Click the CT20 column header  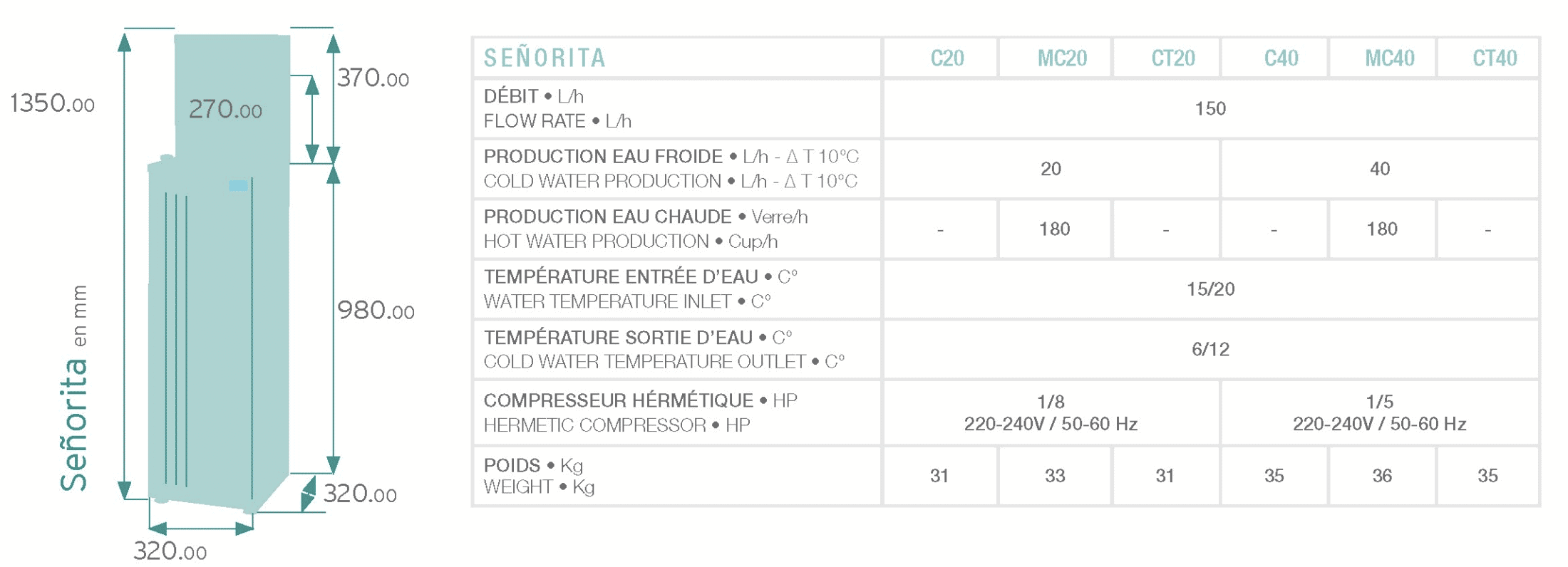tap(1172, 58)
